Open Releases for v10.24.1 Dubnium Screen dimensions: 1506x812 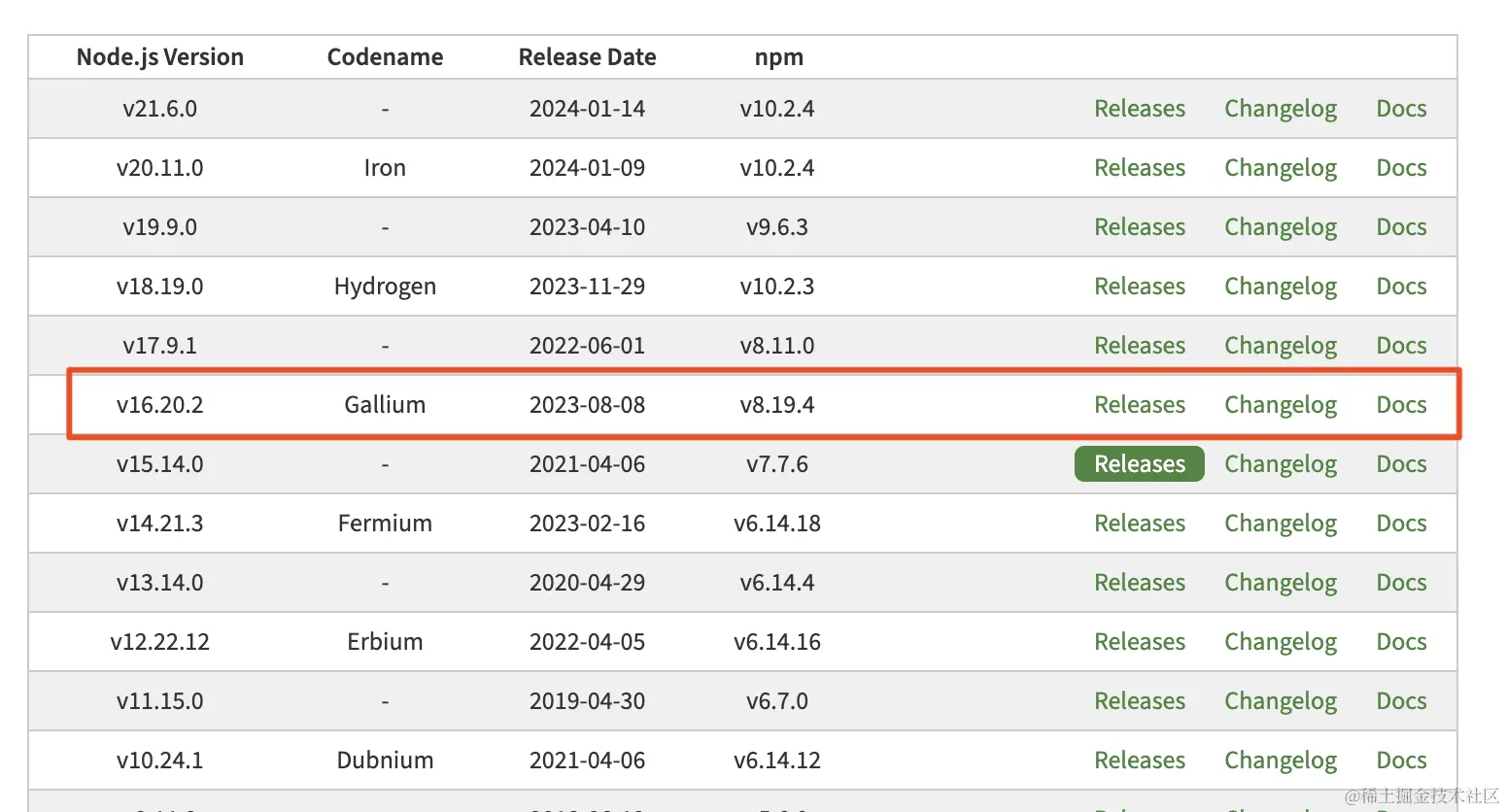coord(1139,761)
